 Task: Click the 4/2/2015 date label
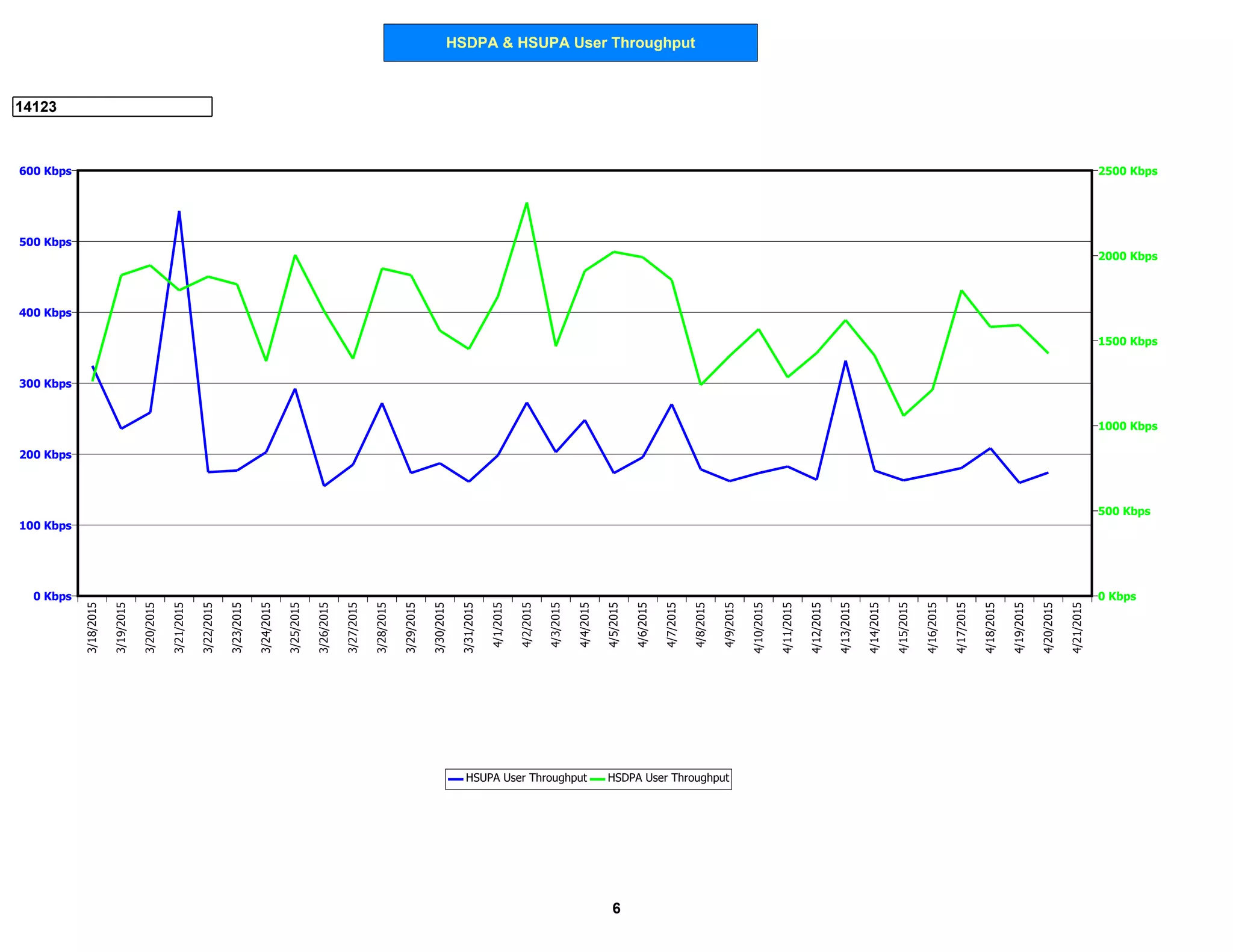pyautogui.click(x=527, y=625)
